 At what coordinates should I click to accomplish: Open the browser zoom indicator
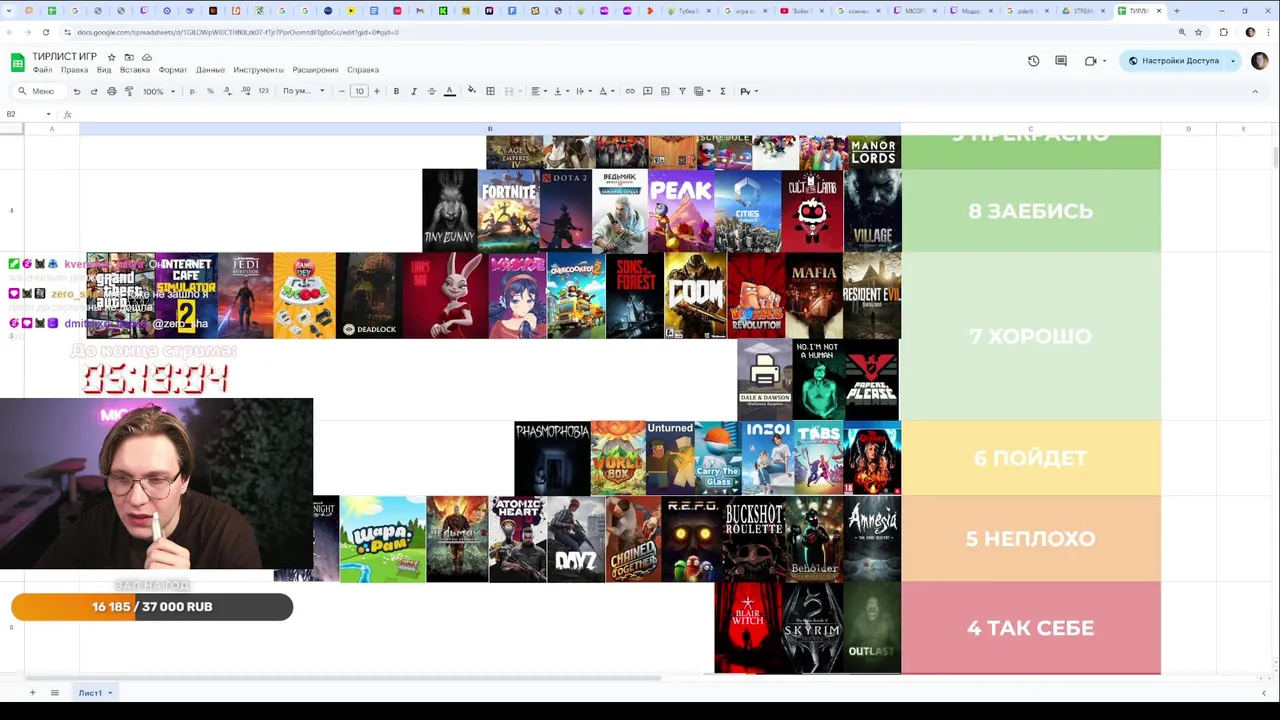coord(1182,32)
